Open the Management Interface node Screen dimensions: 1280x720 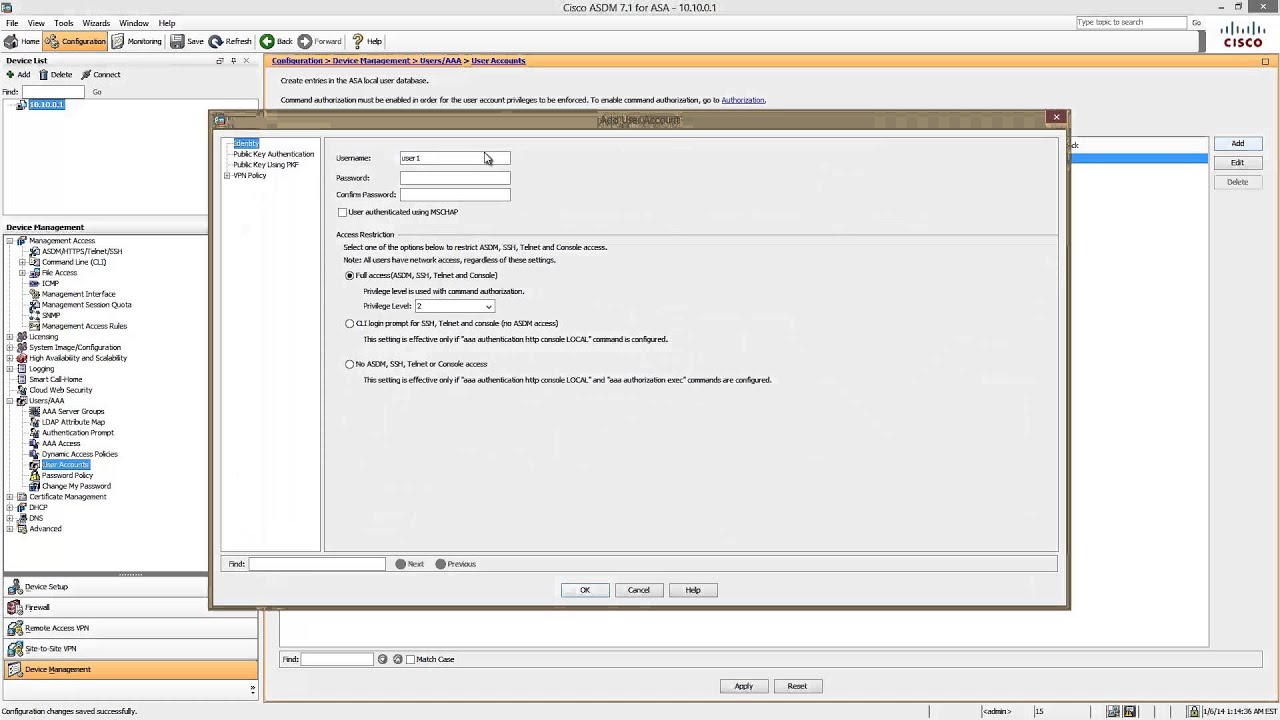coord(78,294)
